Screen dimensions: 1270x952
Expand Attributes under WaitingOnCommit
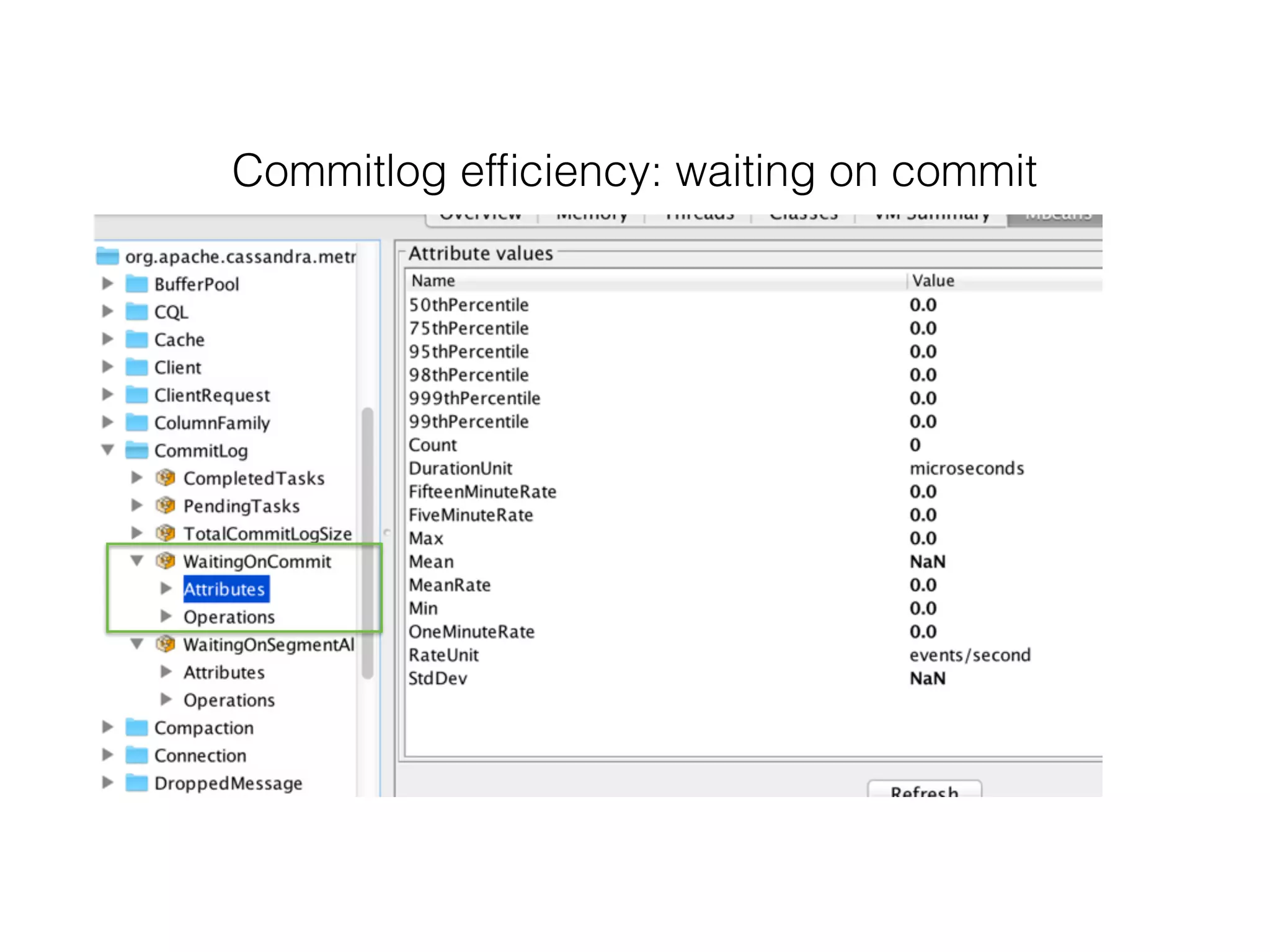(x=166, y=588)
